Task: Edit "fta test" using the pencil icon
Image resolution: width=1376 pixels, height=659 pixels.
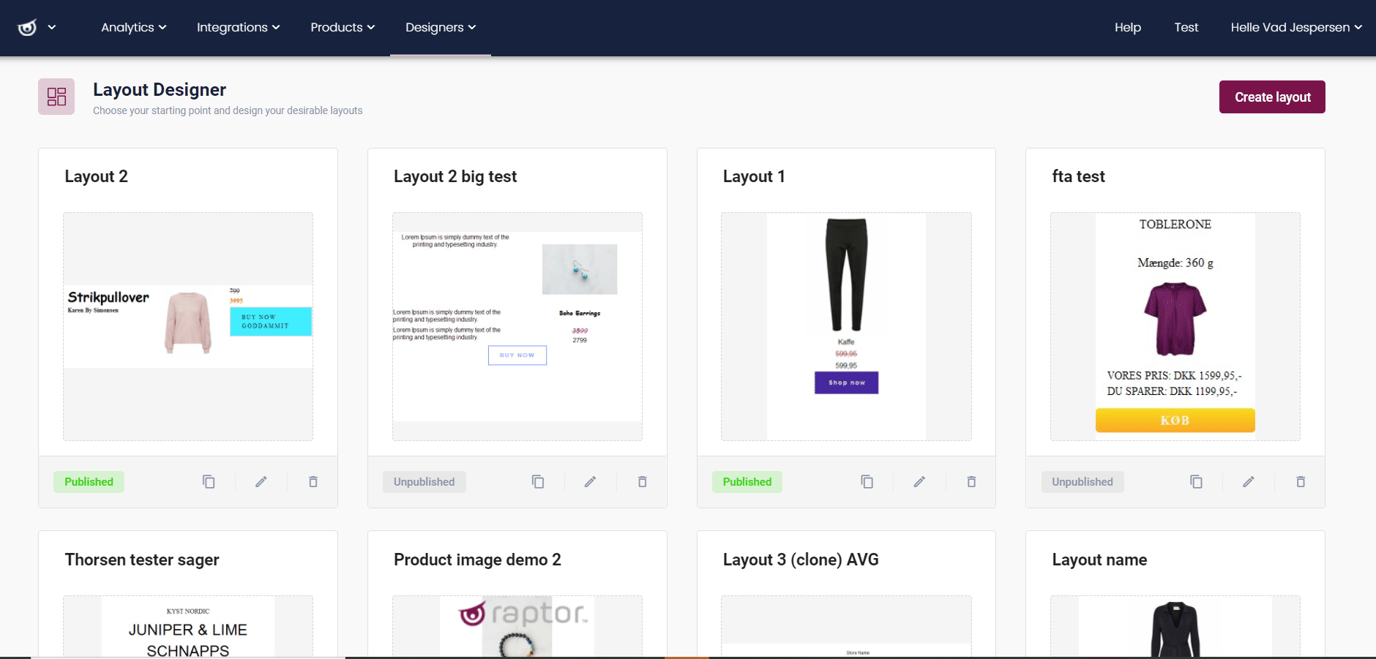Action: pos(1248,481)
